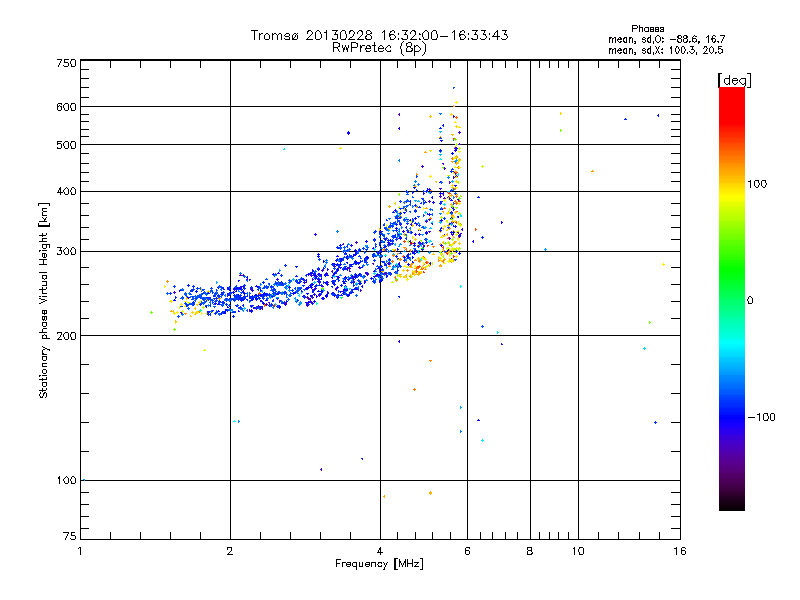The height and width of the screenshot is (600, 800).
Task: Click the 'RwPretec (8p)' subtitle
Action: click(x=379, y=48)
